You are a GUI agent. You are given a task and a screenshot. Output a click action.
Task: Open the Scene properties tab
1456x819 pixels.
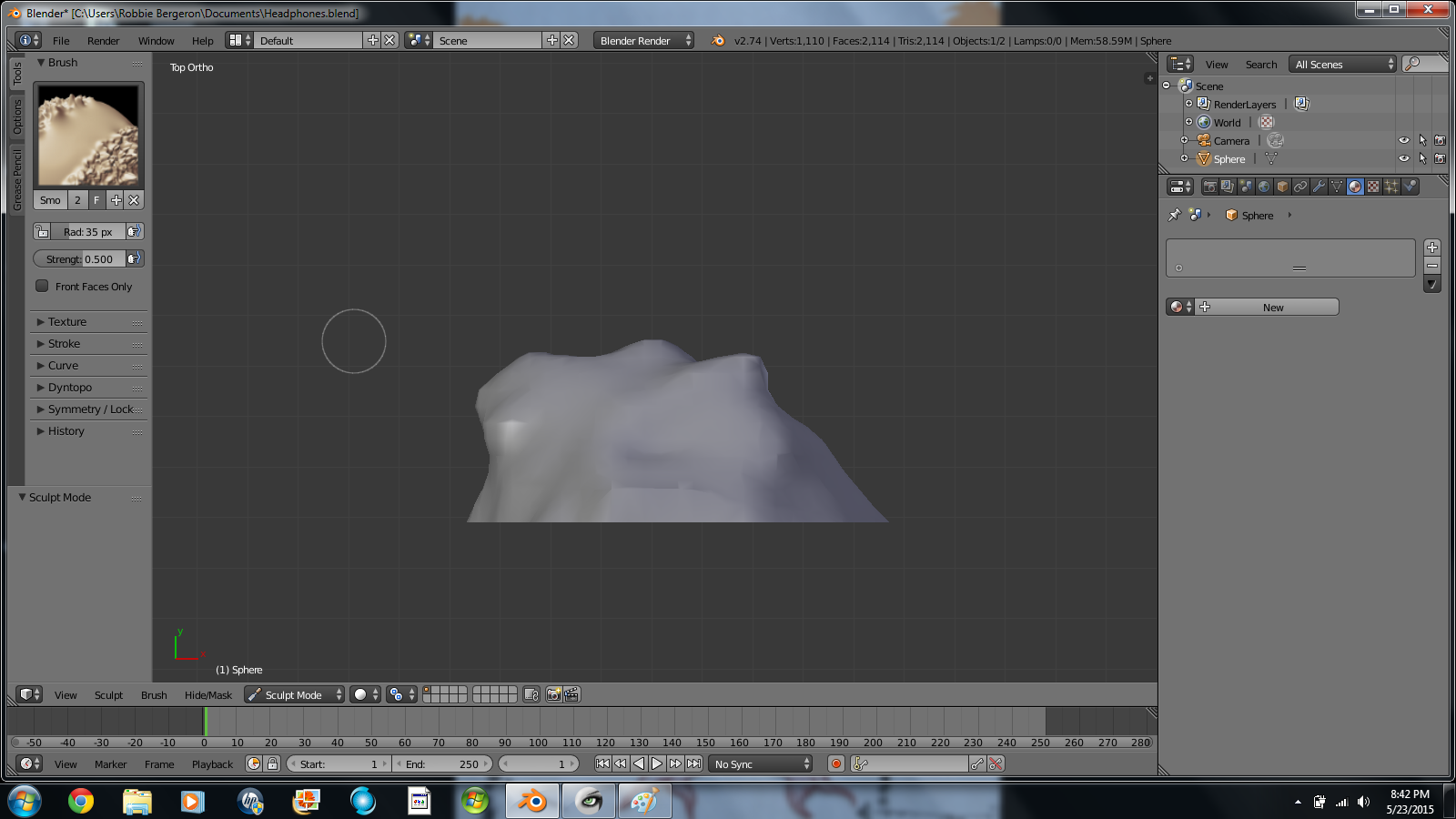point(1246,187)
